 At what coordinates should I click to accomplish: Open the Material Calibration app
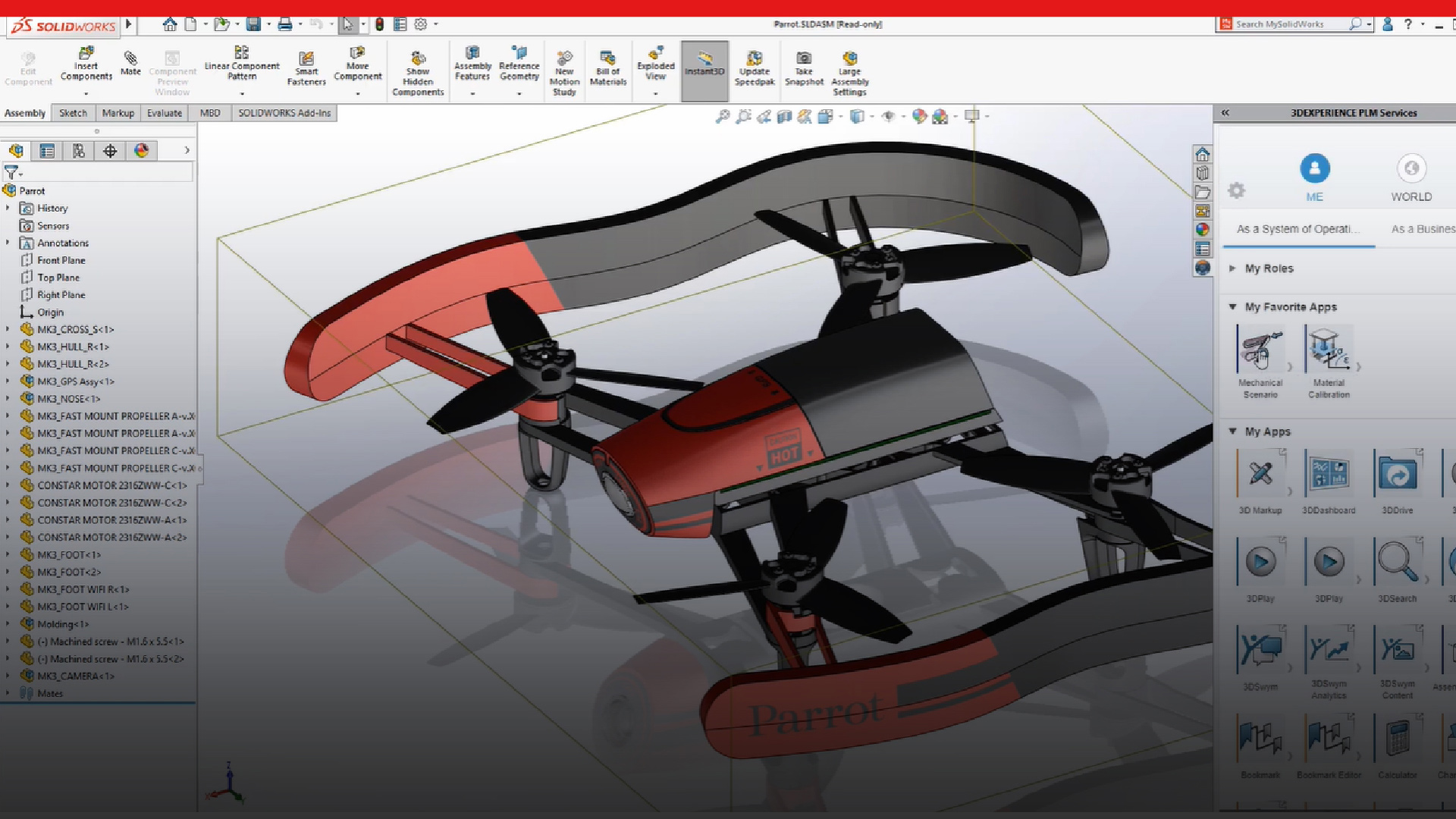click(1329, 362)
